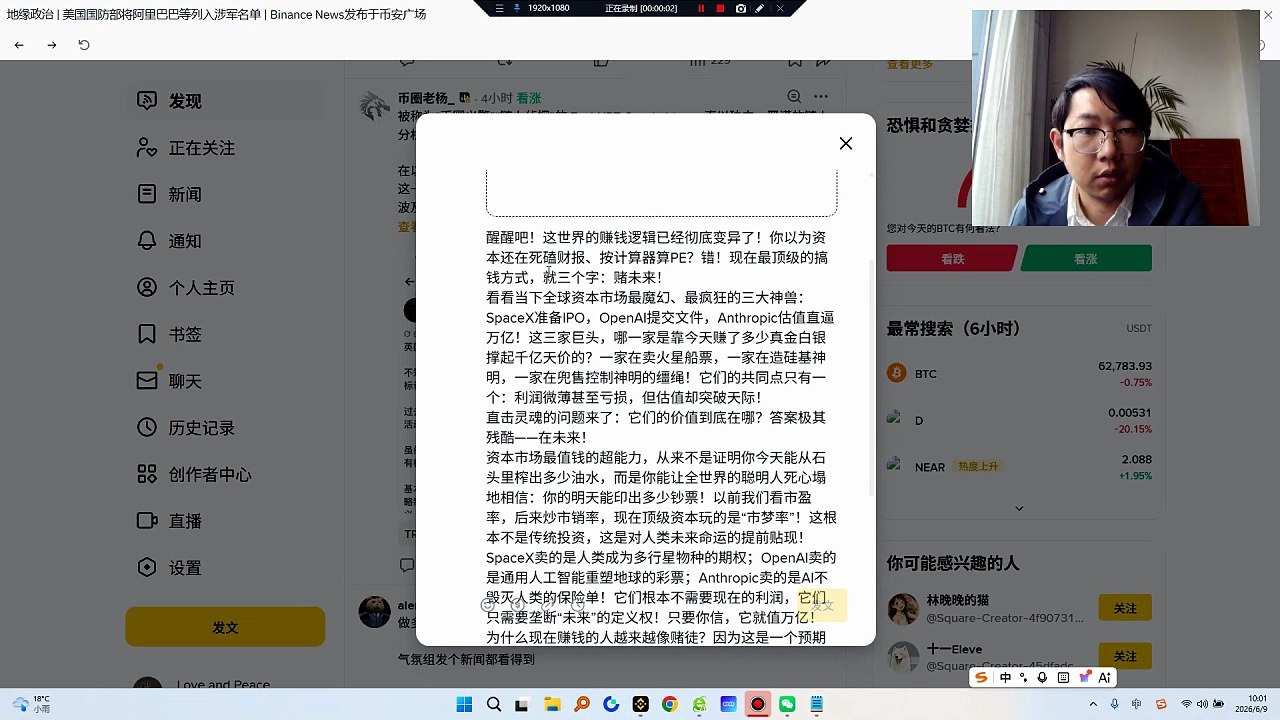The width and height of the screenshot is (1280, 720).
Task: Click the 查看更多 link at top right
Action: click(910, 65)
